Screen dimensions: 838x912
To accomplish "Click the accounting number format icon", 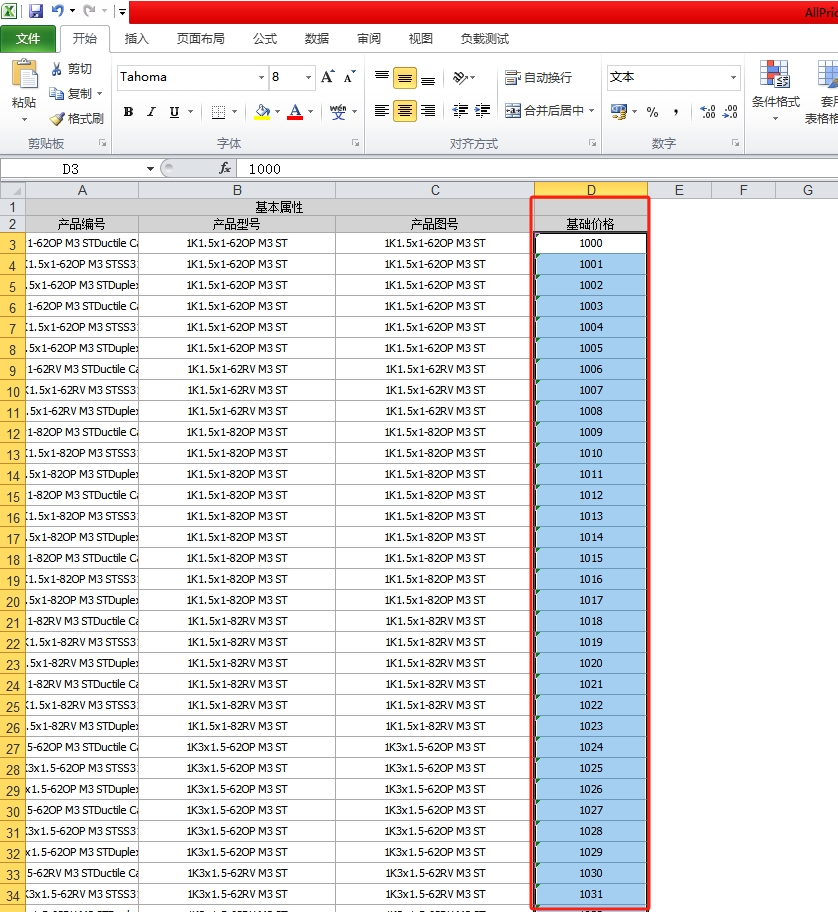I will pyautogui.click(x=619, y=112).
